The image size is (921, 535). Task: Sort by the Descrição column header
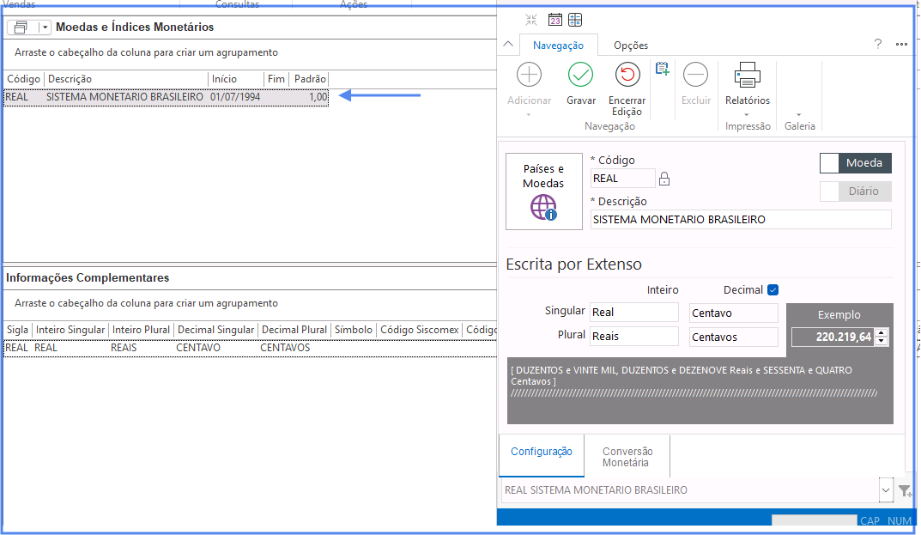tap(125, 78)
